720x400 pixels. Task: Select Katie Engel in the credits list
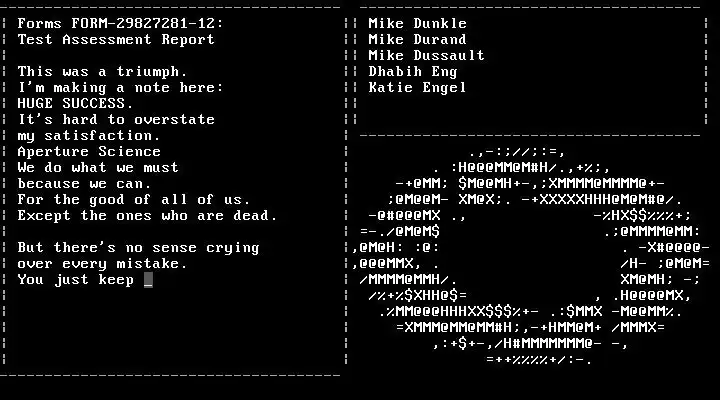417,88
